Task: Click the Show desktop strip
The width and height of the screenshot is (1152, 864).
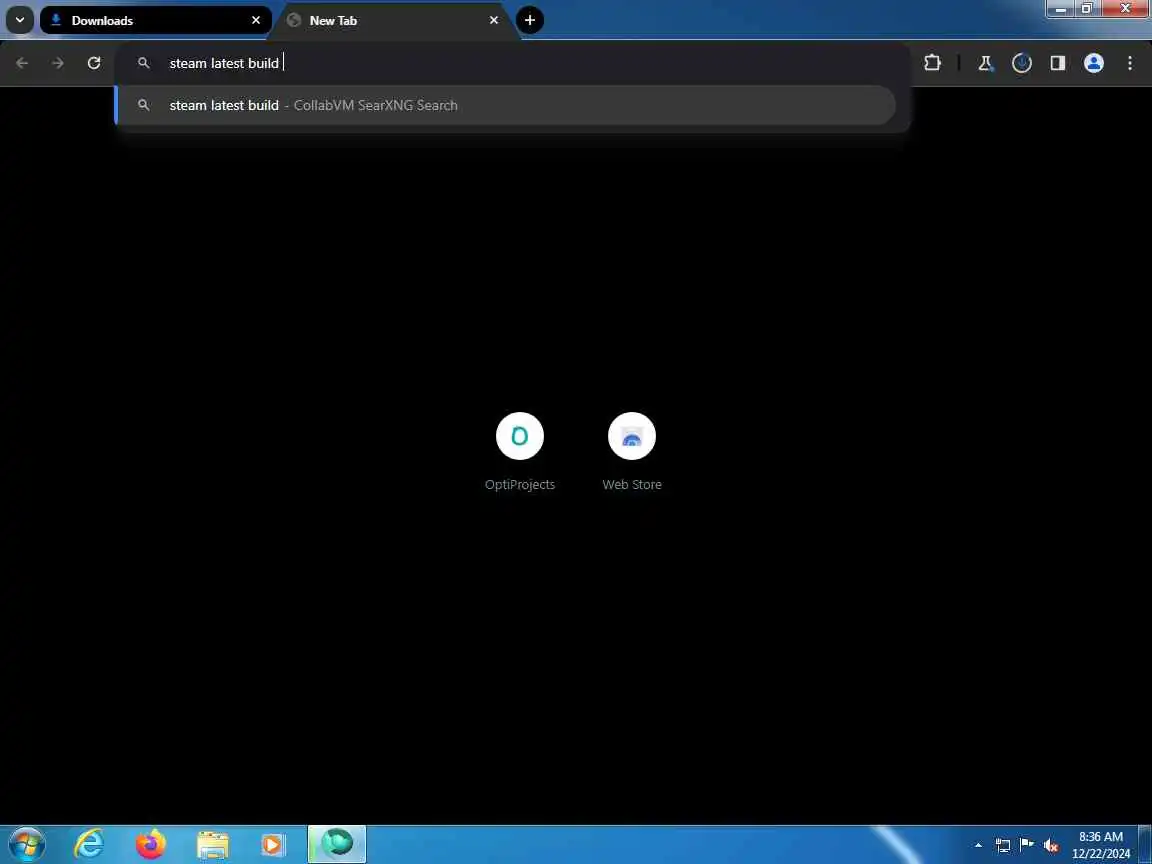Action: (1145, 844)
